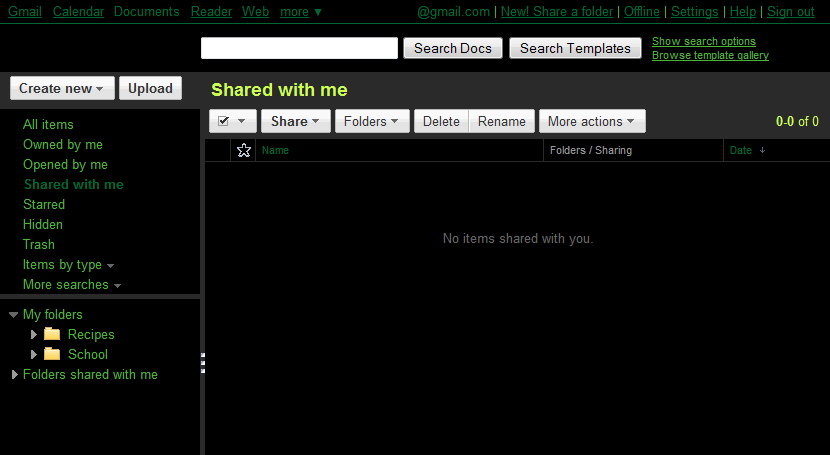Open Browse template gallery link
Screen dimensions: 830x455
710,55
